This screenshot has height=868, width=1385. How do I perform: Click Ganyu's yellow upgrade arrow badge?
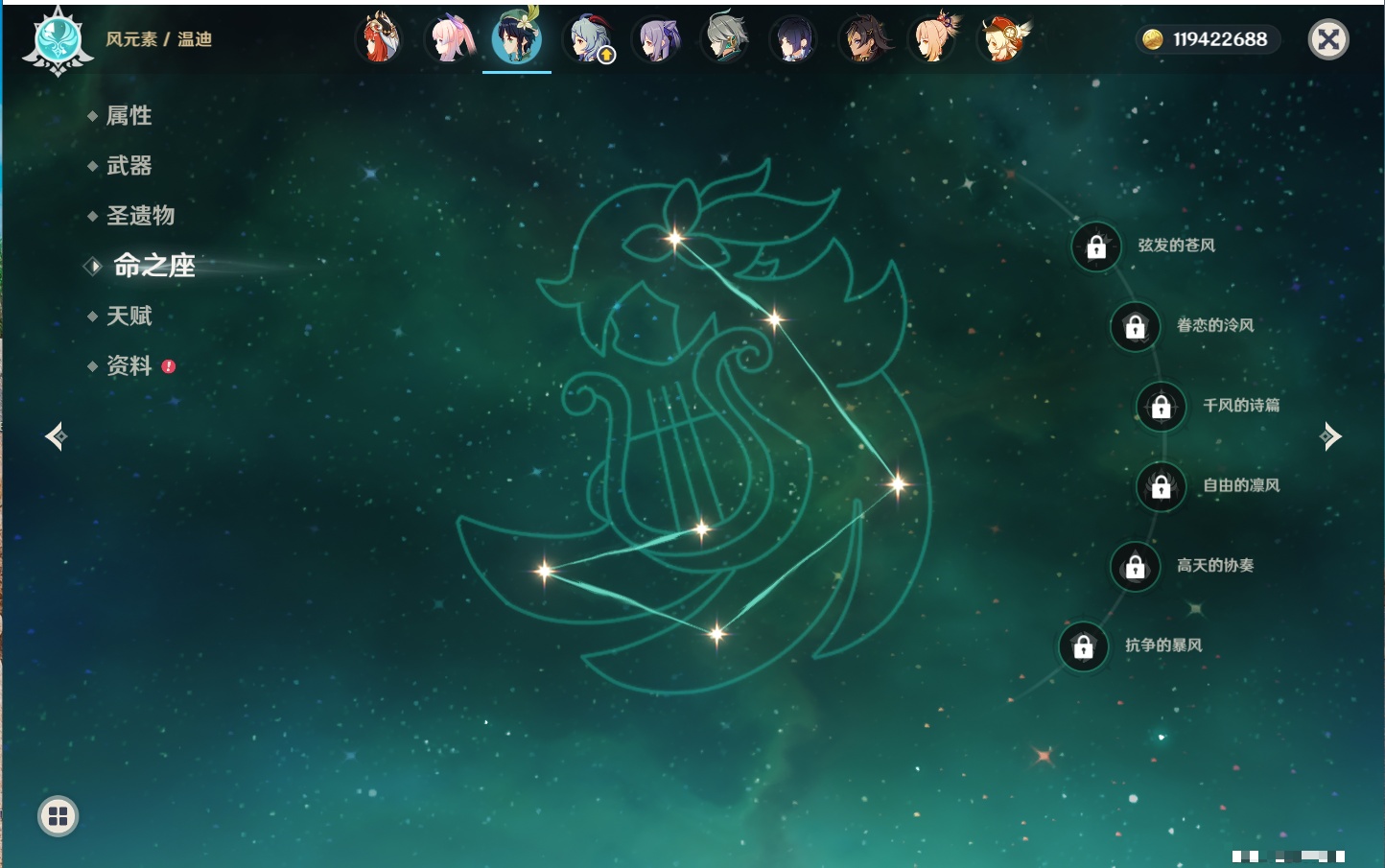(606, 56)
